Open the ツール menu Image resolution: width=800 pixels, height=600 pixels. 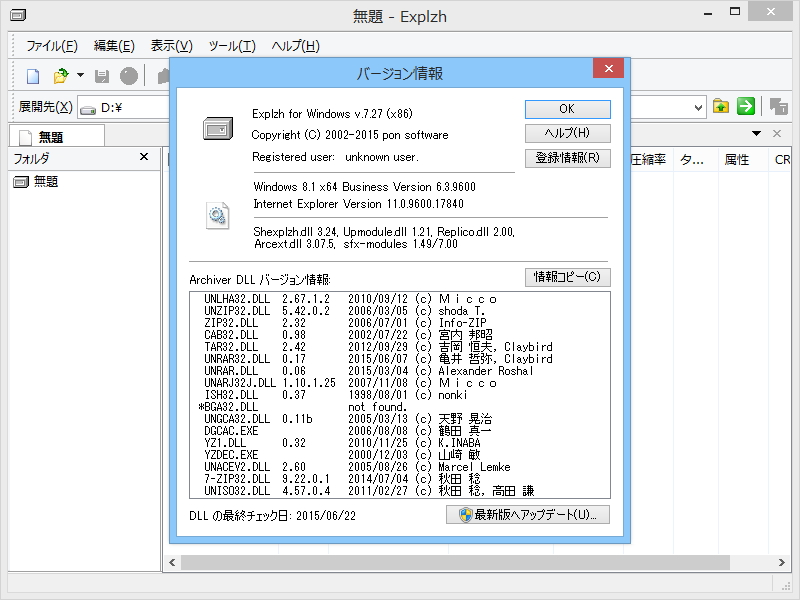[x=234, y=45]
